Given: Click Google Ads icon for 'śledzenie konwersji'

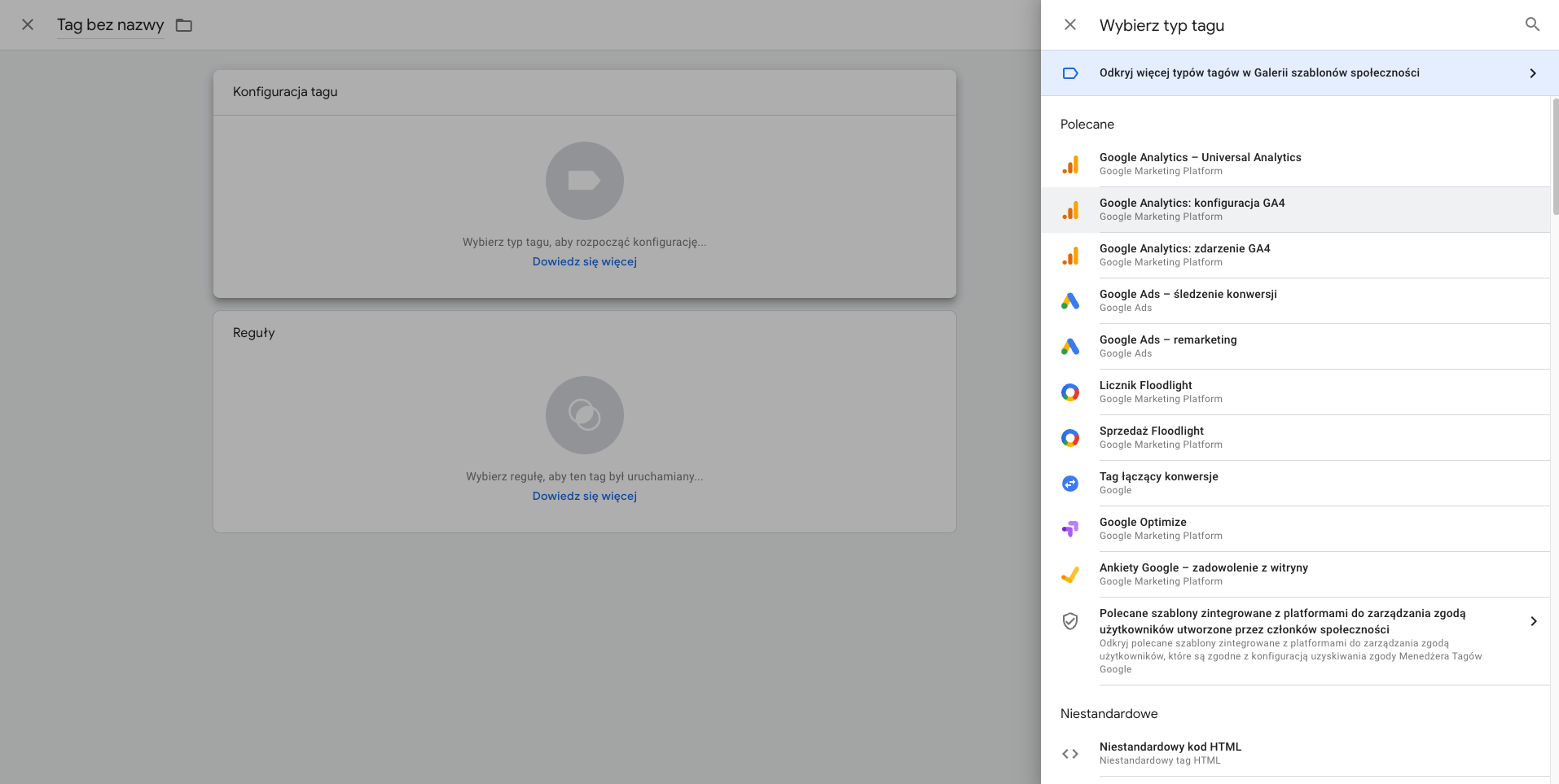Looking at the screenshot, I should (x=1070, y=301).
